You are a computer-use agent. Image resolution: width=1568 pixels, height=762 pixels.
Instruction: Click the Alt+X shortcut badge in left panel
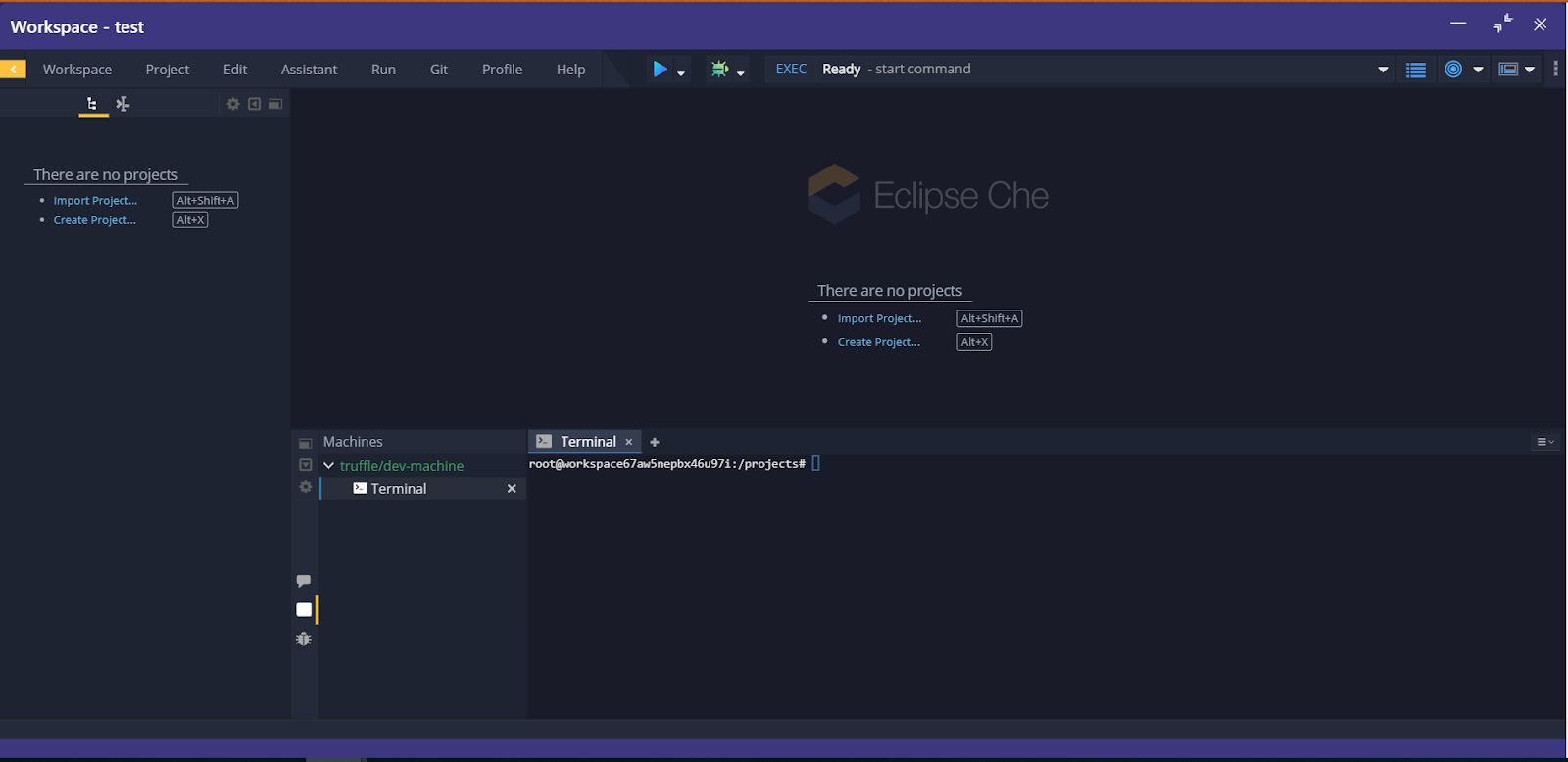pos(190,220)
